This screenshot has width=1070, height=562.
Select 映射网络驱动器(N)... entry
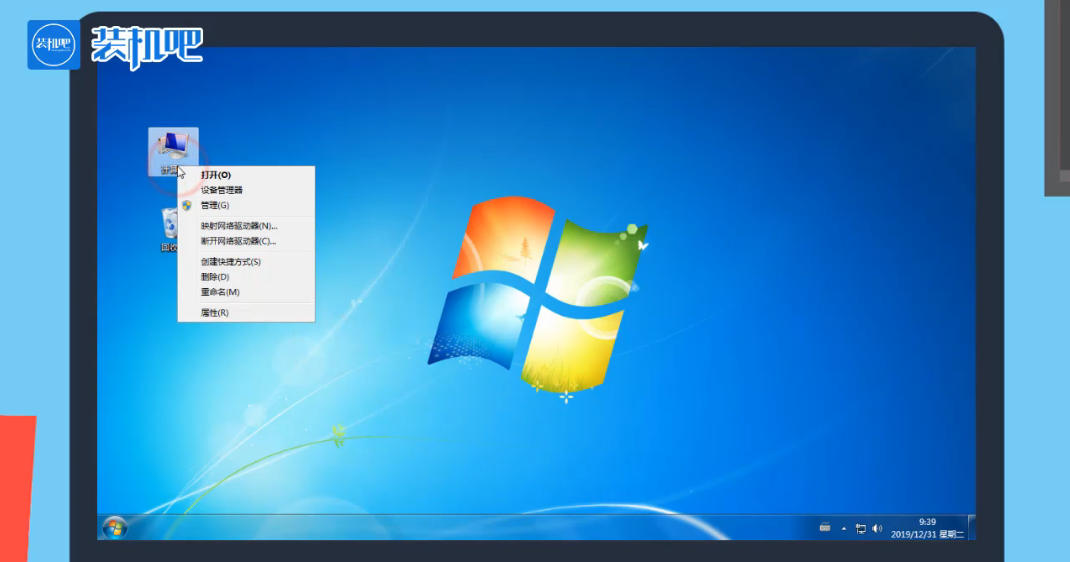[246, 226]
